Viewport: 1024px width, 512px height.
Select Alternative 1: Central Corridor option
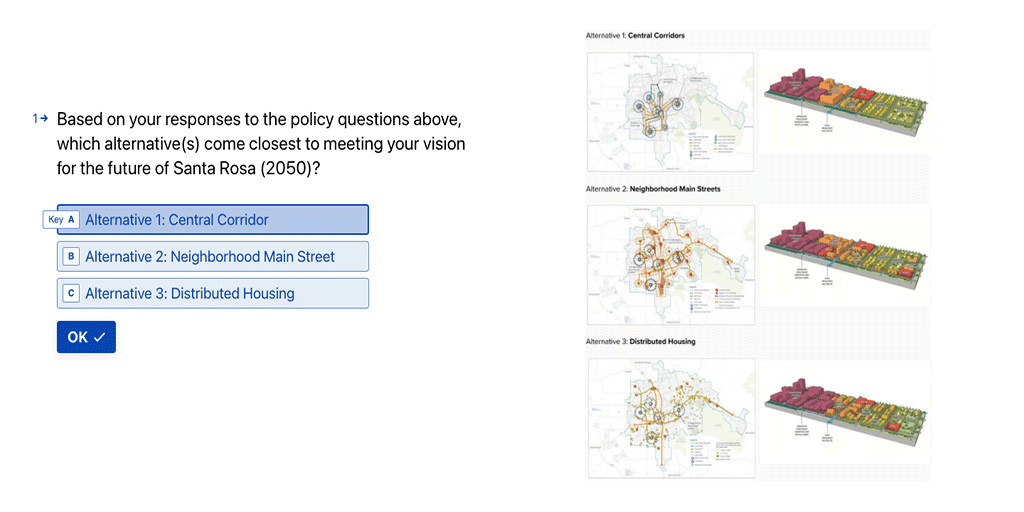(x=213, y=219)
